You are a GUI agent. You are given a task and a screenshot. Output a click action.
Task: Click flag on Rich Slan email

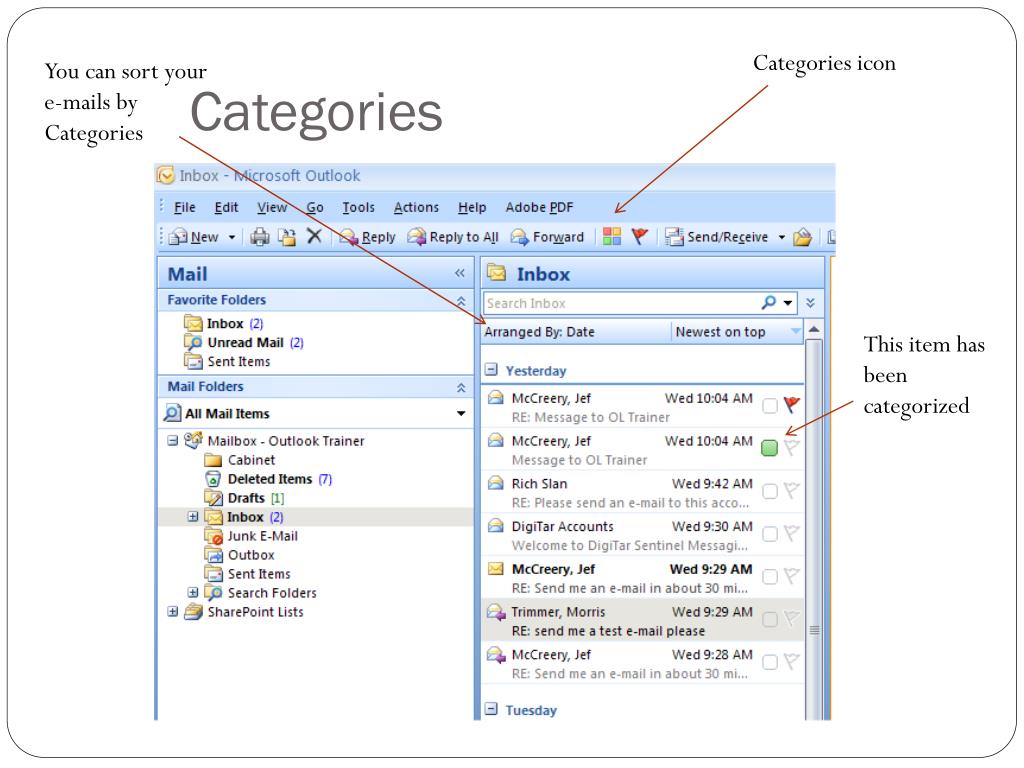792,490
